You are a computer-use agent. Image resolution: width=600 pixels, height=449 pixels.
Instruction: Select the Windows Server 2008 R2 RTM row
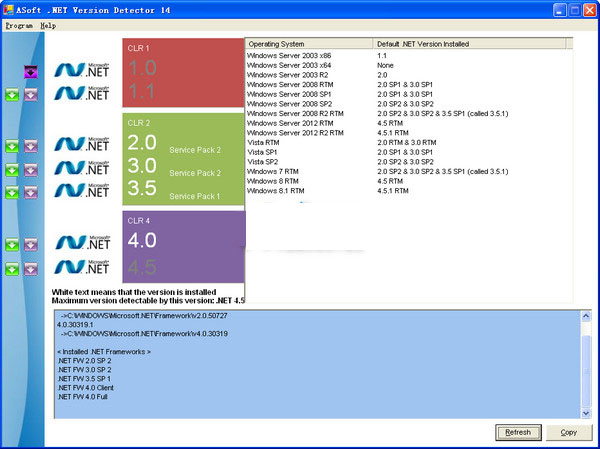pos(409,114)
